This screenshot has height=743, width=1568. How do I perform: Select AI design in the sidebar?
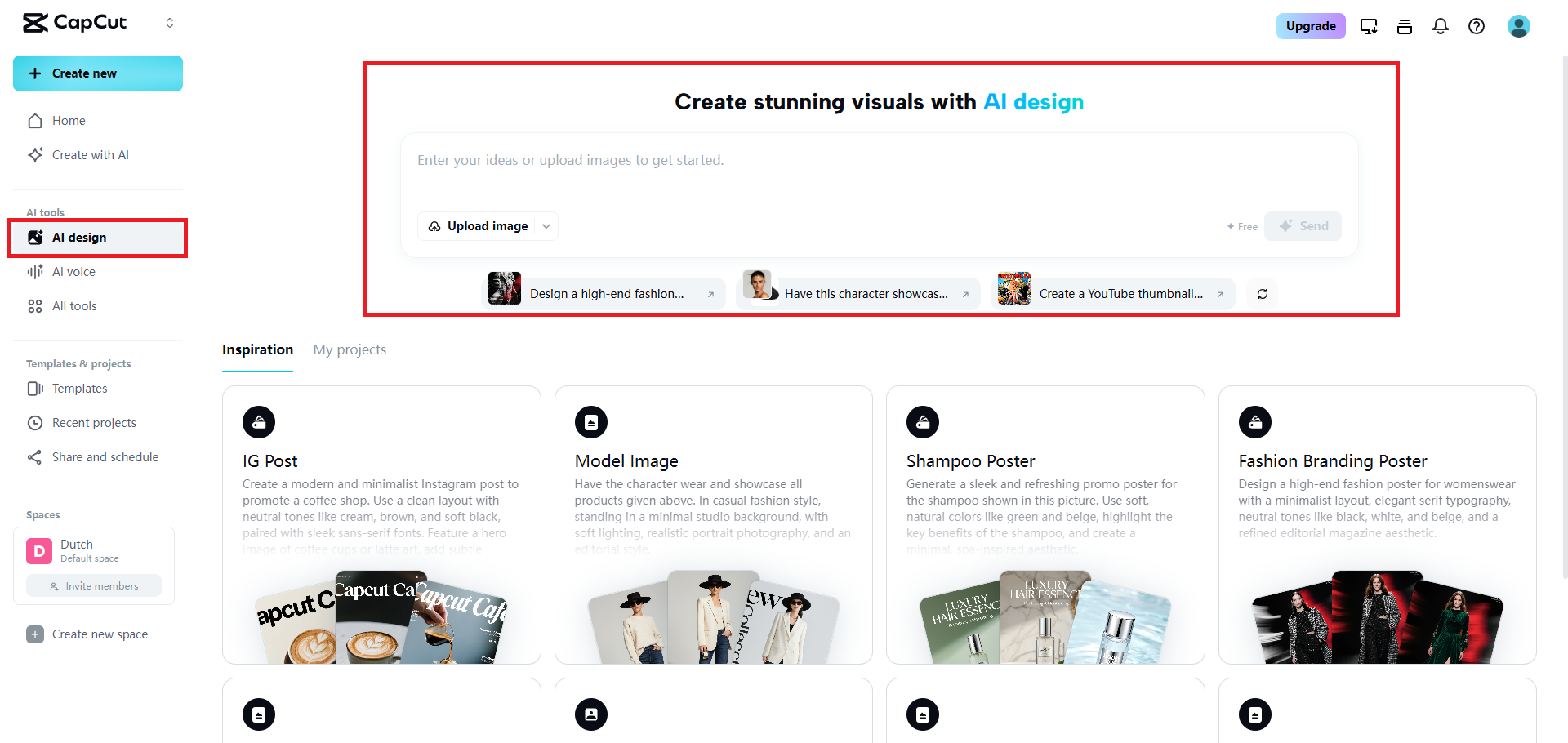(79, 238)
